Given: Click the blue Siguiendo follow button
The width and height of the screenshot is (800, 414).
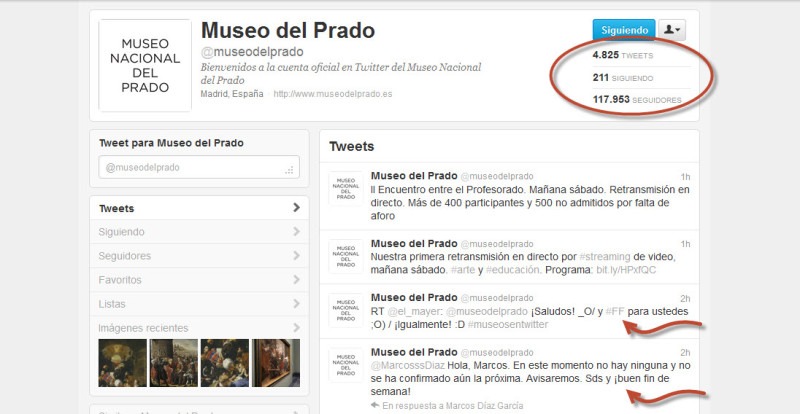Looking at the screenshot, I should (623, 30).
